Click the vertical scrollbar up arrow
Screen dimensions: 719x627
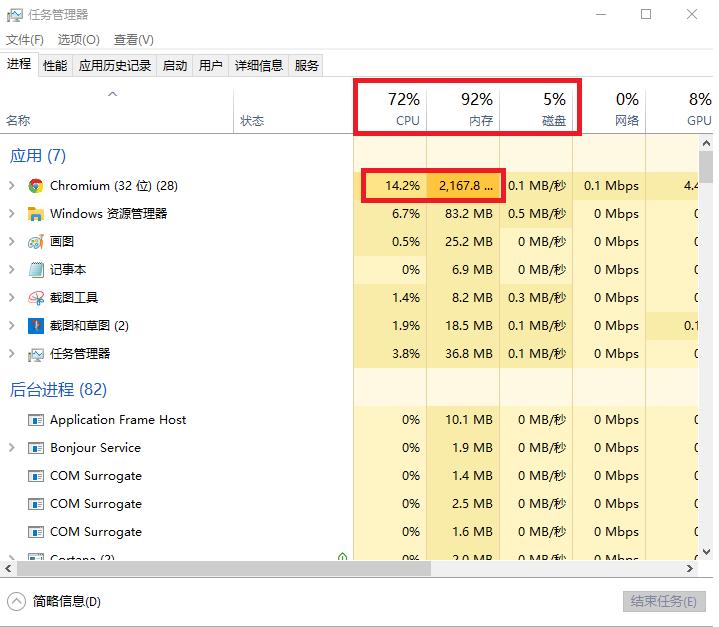pos(706,143)
